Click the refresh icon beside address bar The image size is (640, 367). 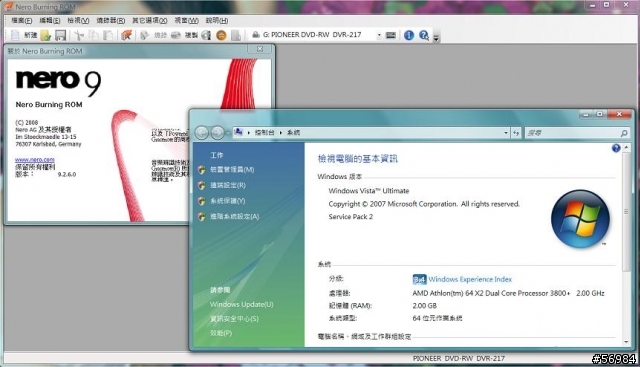pyautogui.click(x=516, y=133)
